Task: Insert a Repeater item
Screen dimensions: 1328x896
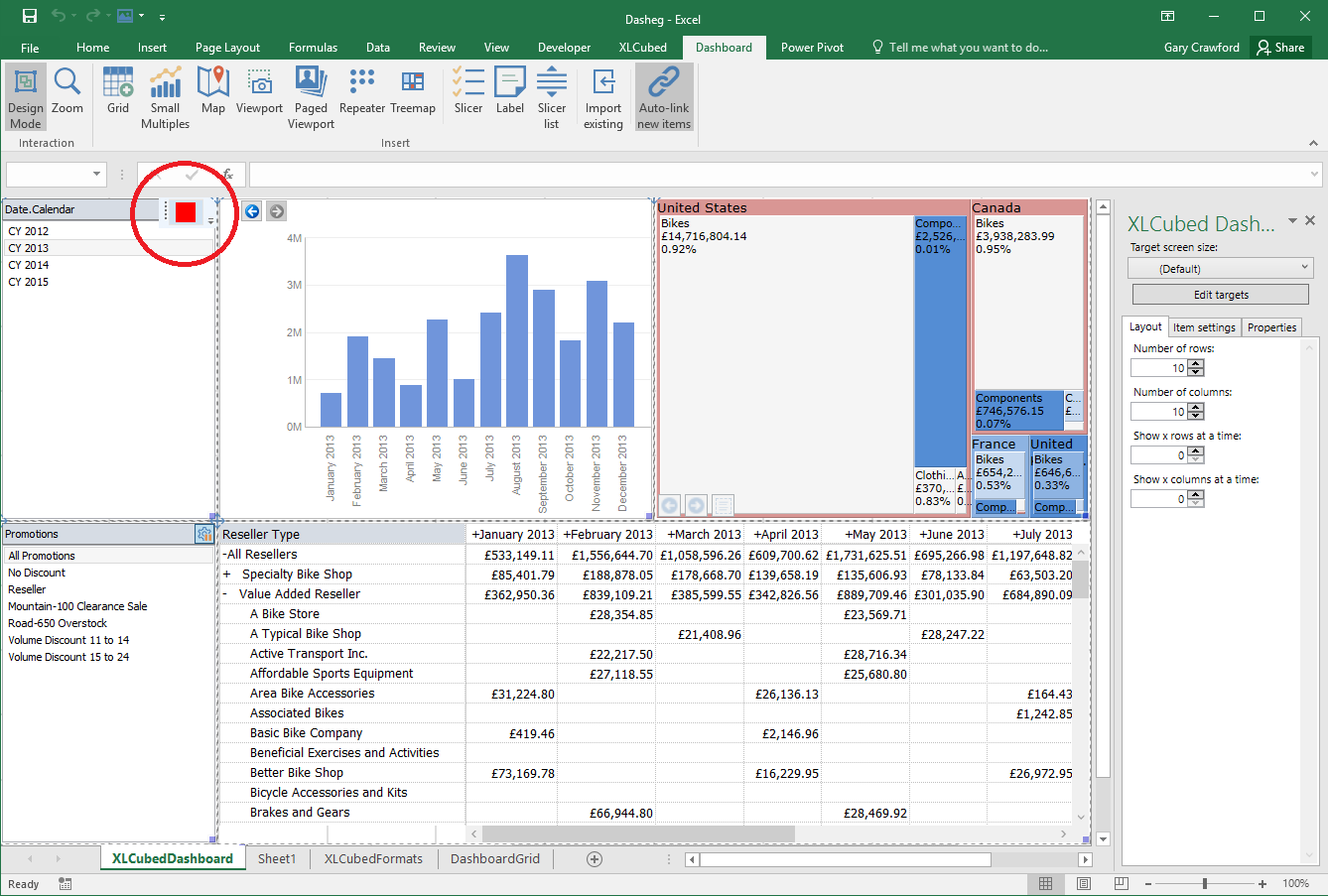Action: 362,91
